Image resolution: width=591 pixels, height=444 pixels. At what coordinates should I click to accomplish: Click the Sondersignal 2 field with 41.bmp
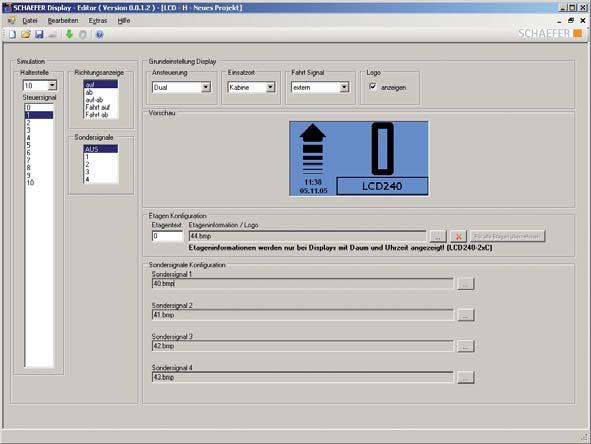pyautogui.click(x=302, y=315)
